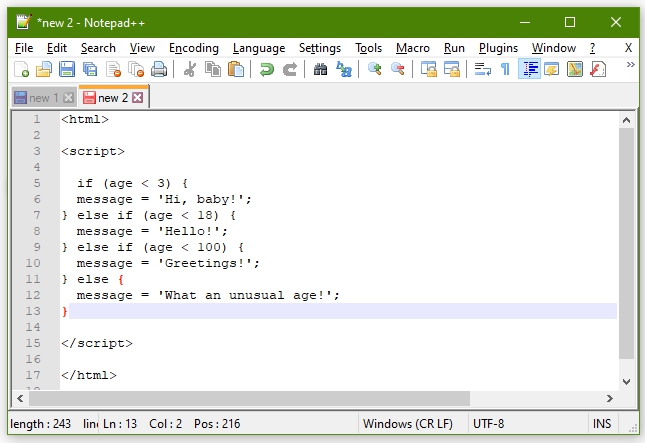
Task: Zoom in with magnifier plus icon
Action: coord(374,69)
